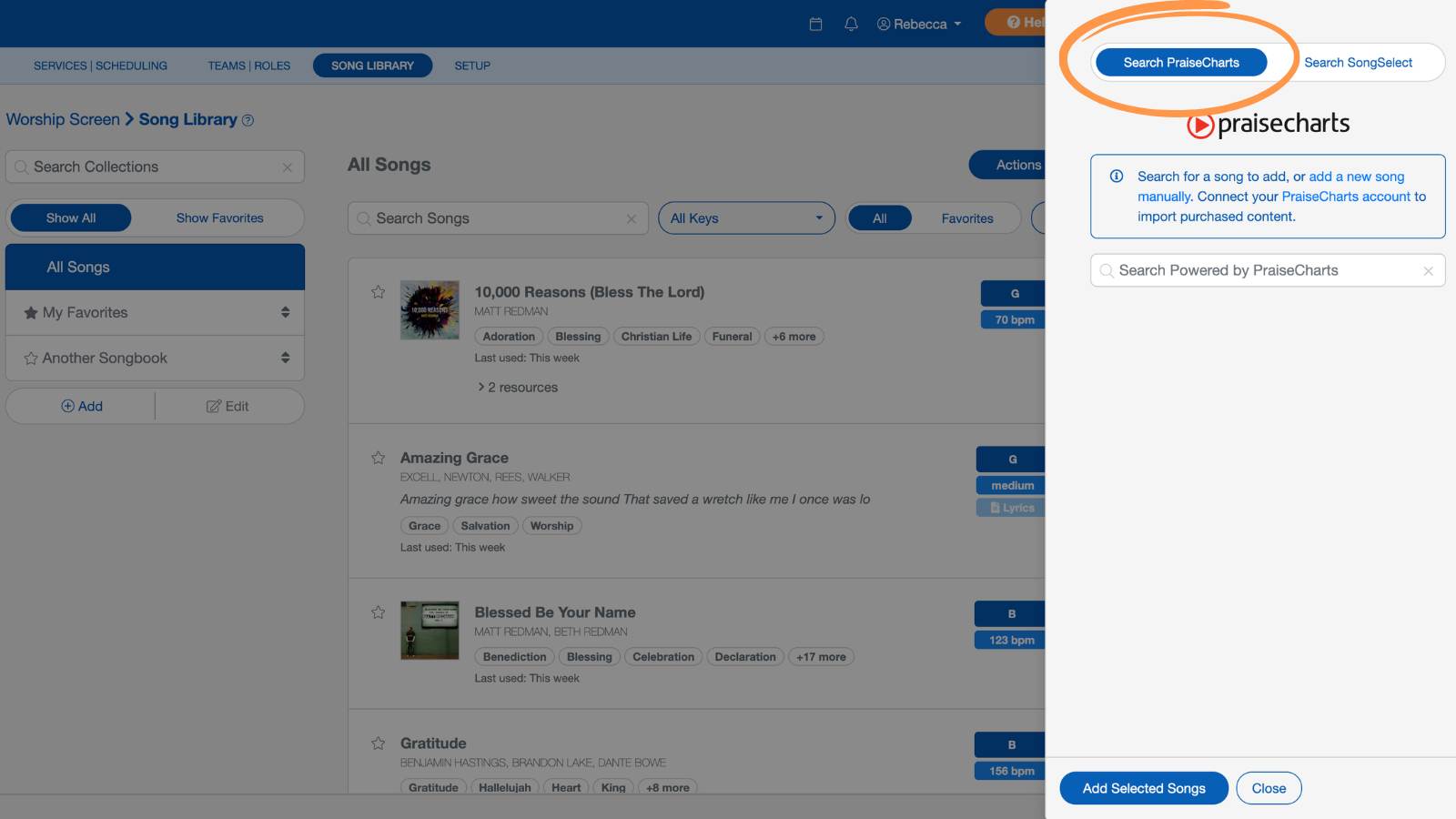This screenshot has width=1456, height=819.
Task: Click 123 bpm badge
Action: (1011, 640)
